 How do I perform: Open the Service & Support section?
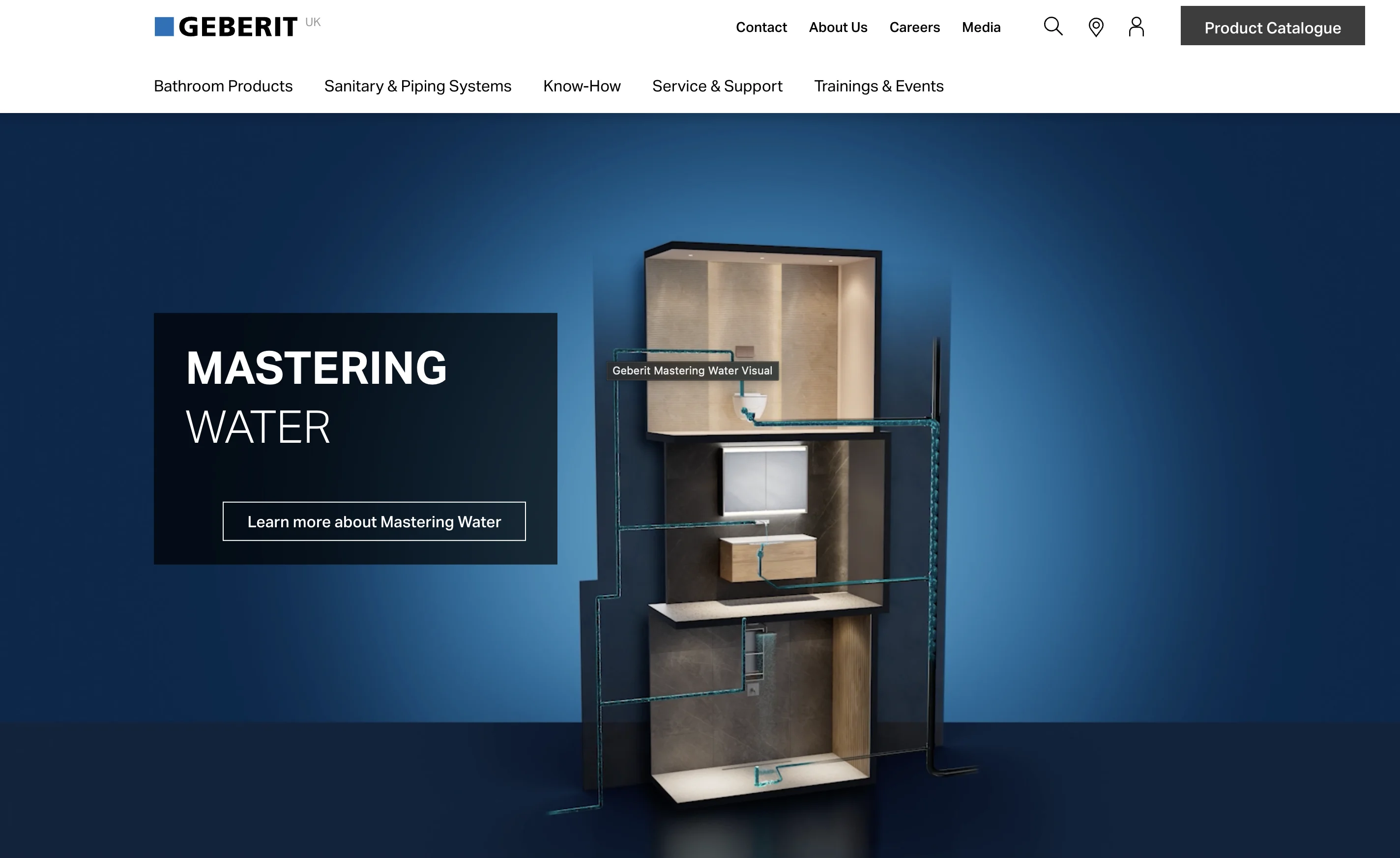coord(717,86)
